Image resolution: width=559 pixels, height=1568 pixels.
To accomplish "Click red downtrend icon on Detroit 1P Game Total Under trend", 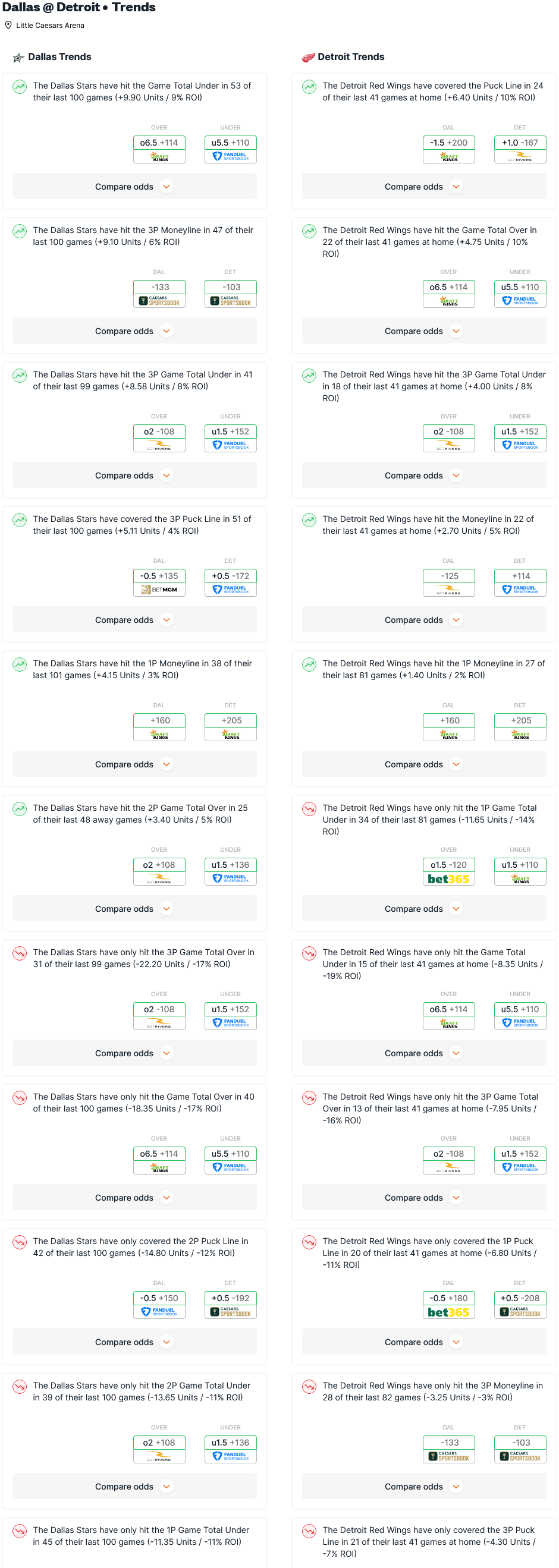I will pos(309,809).
